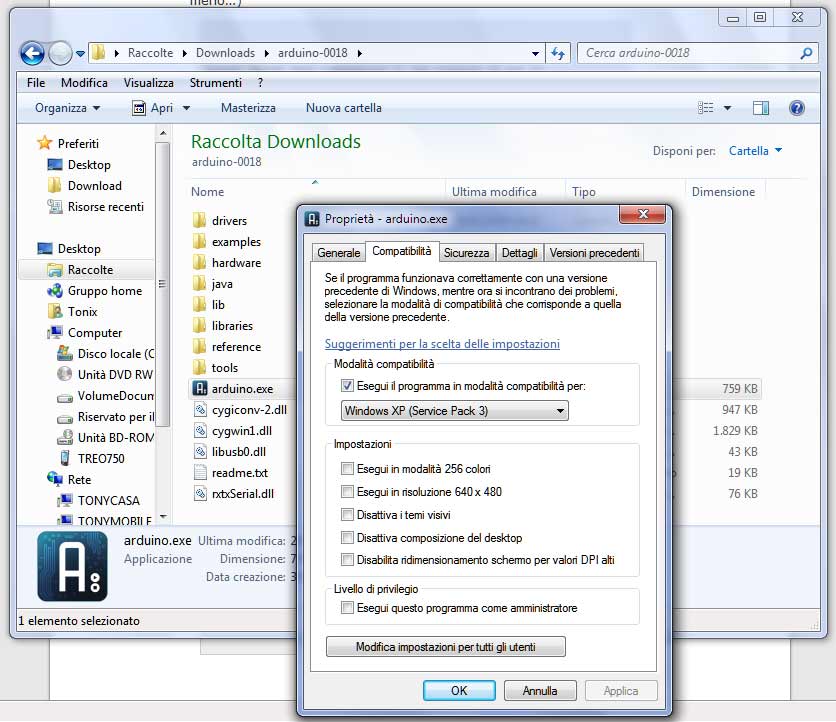Switch to Versioni precedenti tab

tap(594, 253)
